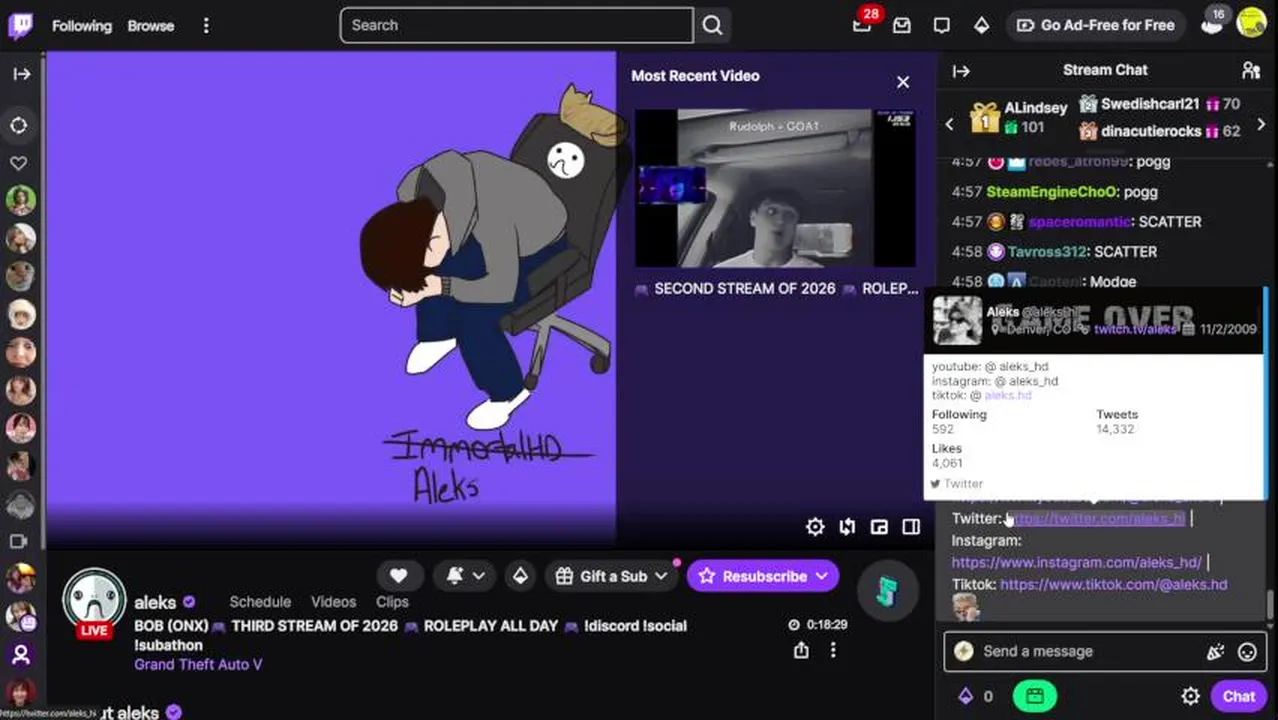The height and width of the screenshot is (720, 1278).
Task: Open the Resubscribe dropdown button
Action: 763,576
